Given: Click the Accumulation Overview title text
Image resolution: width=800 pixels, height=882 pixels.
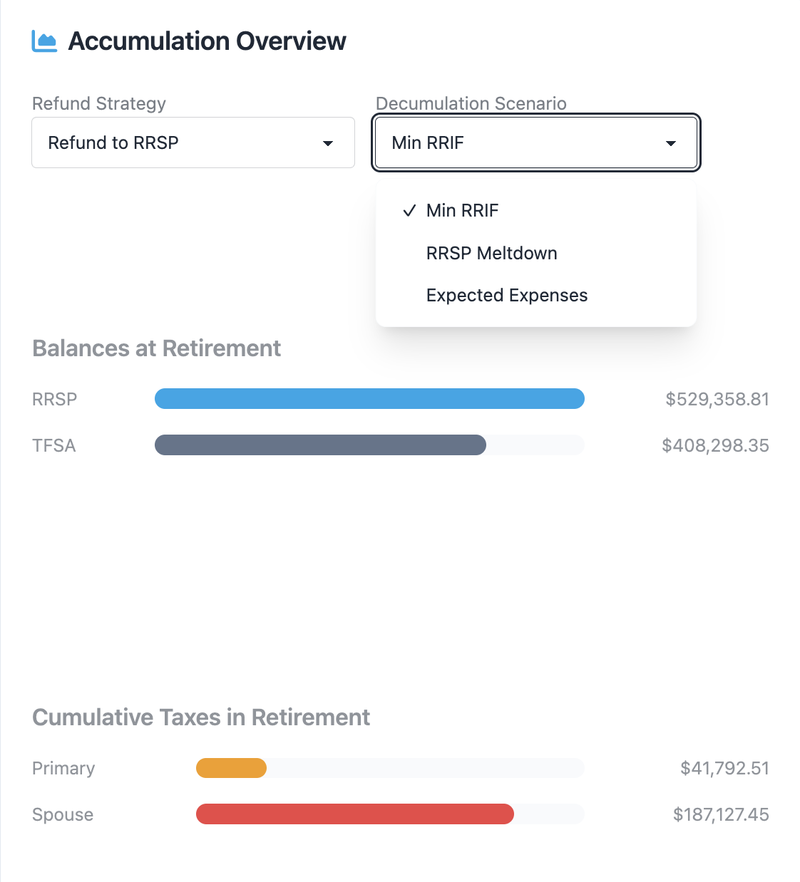Looking at the screenshot, I should click(207, 41).
